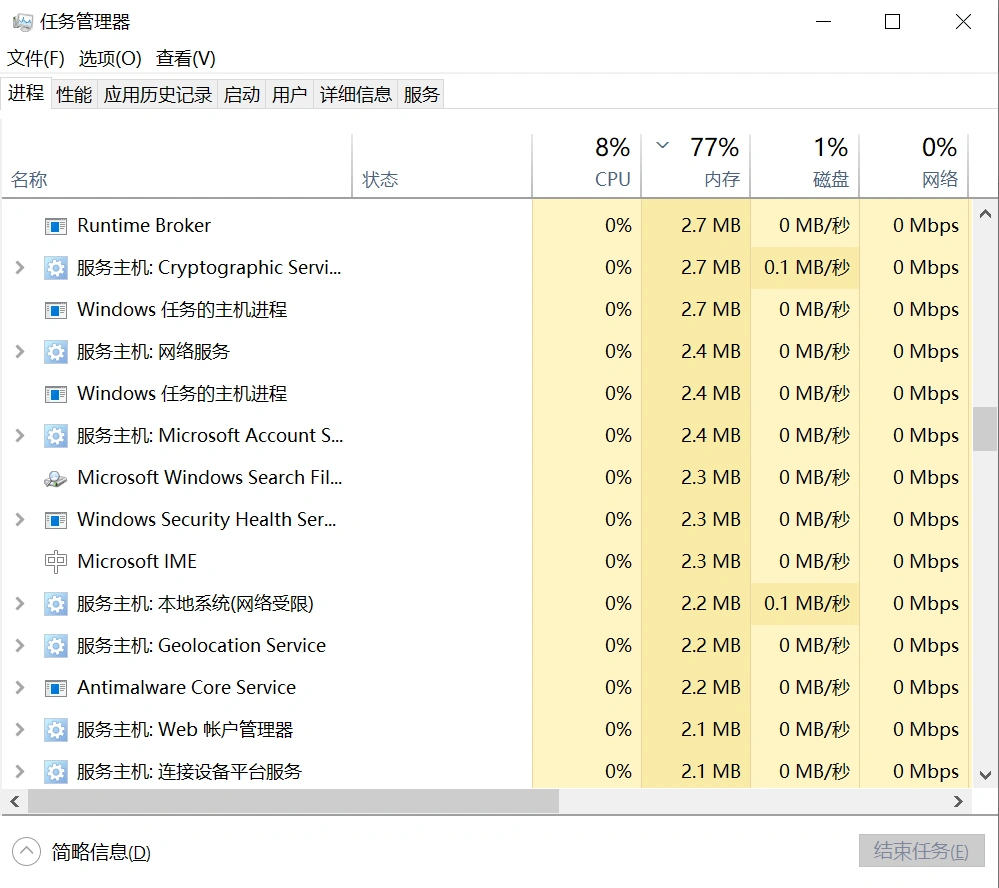
Task: Click the Web 帐户管理器 service icon
Action: (57, 729)
